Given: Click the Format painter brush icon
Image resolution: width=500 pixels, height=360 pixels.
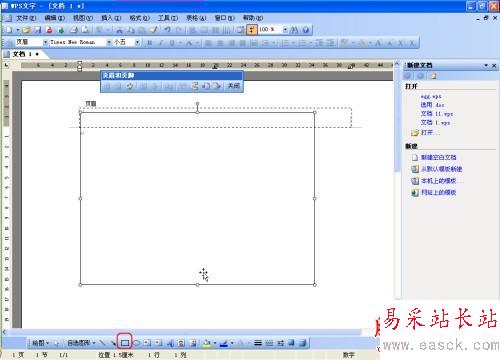Looking at the screenshot, I should pyautogui.click(x=154, y=30).
